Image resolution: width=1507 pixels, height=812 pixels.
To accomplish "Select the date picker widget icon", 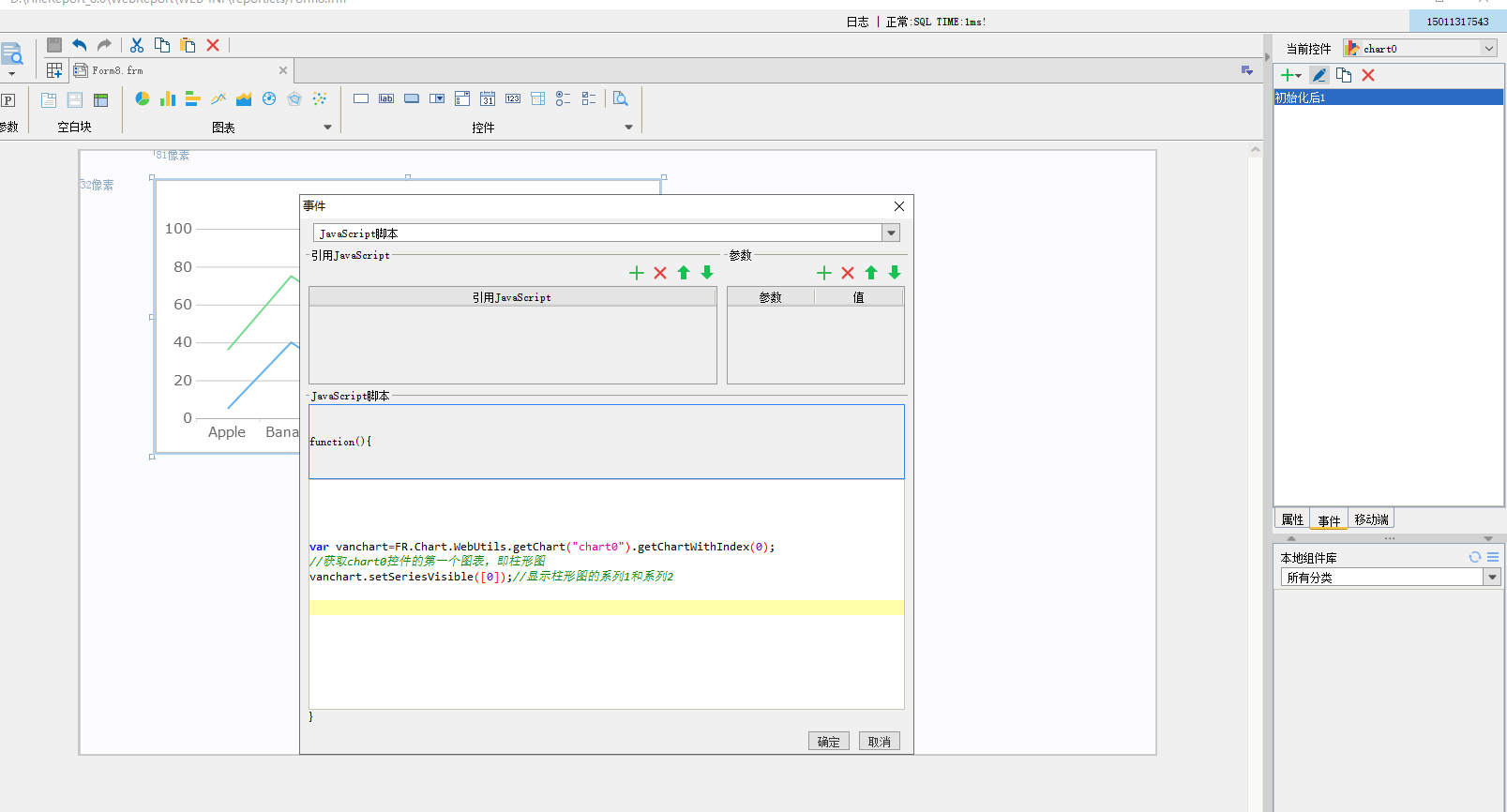I will (x=488, y=98).
